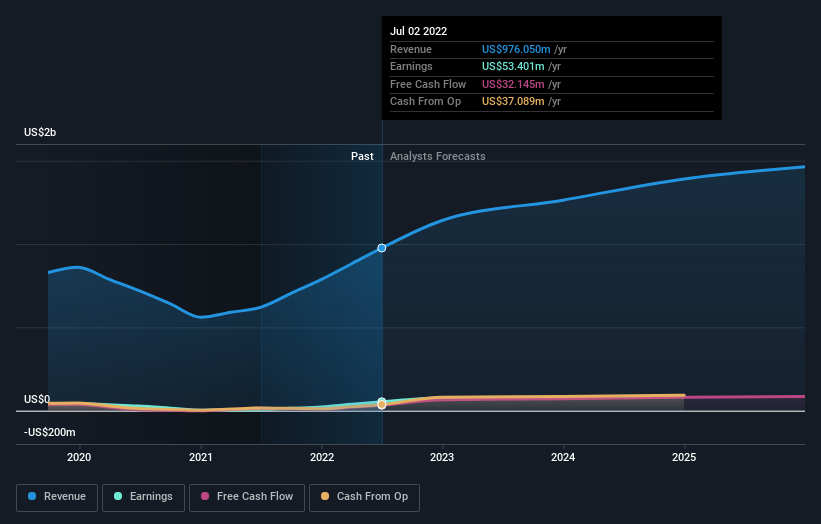Click the Free Cash Flow label in tooltip

click(x=428, y=84)
